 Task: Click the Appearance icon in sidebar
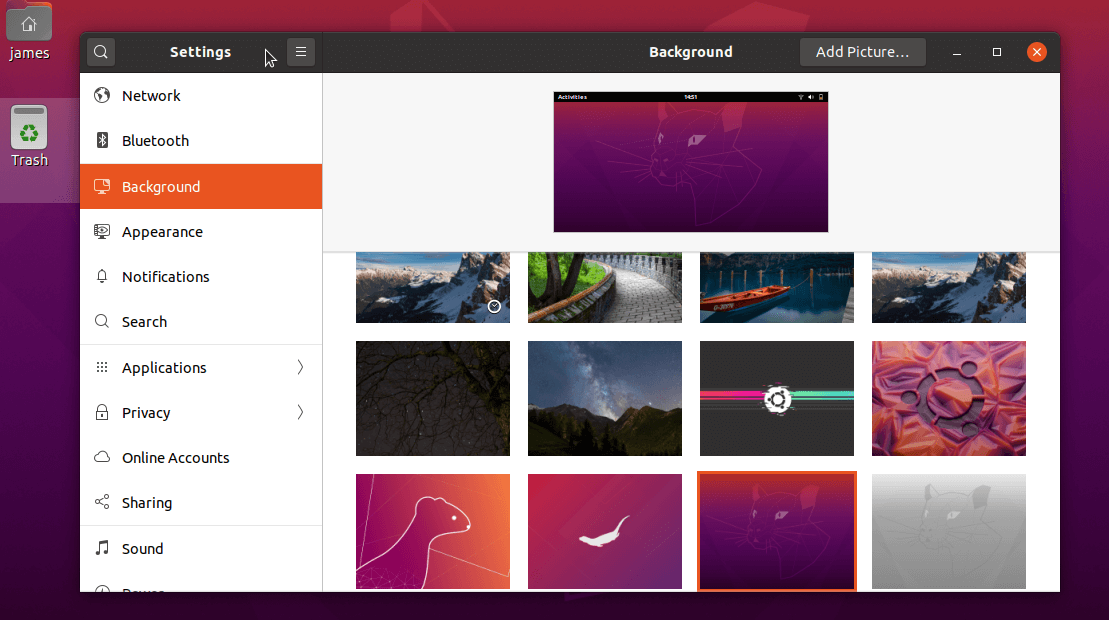click(x=102, y=231)
